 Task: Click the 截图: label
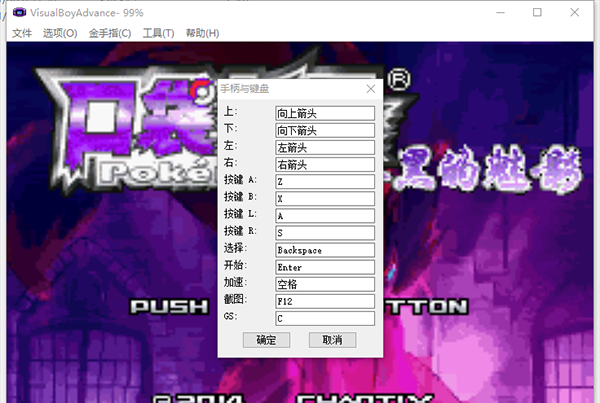[236, 299]
